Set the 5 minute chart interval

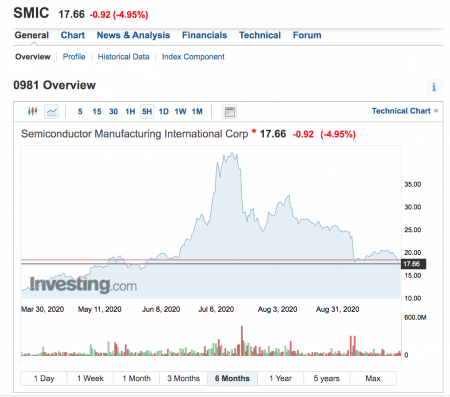tap(80, 112)
